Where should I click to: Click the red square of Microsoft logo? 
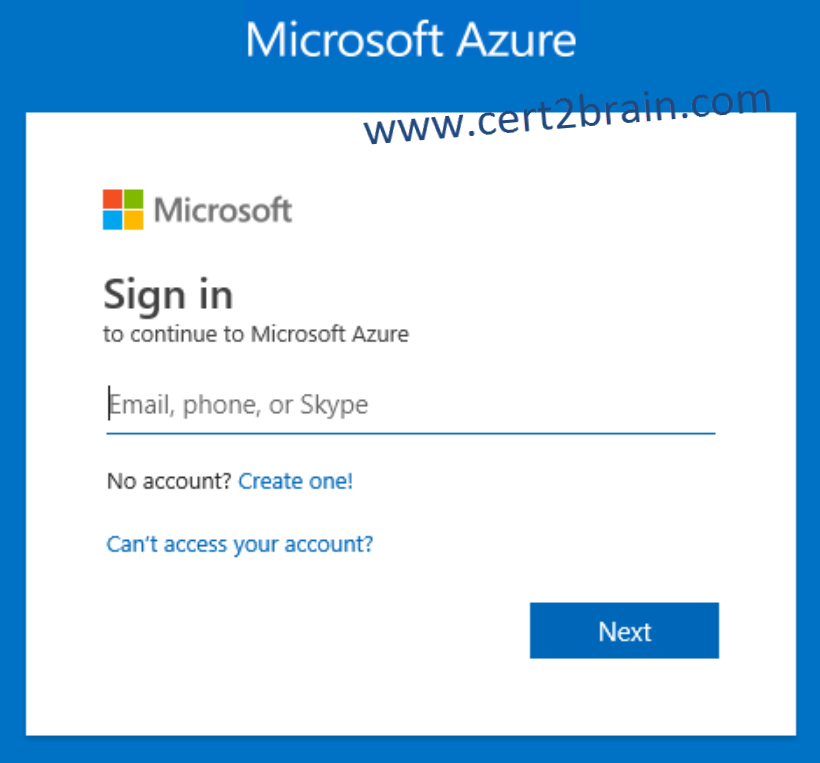pos(112,199)
